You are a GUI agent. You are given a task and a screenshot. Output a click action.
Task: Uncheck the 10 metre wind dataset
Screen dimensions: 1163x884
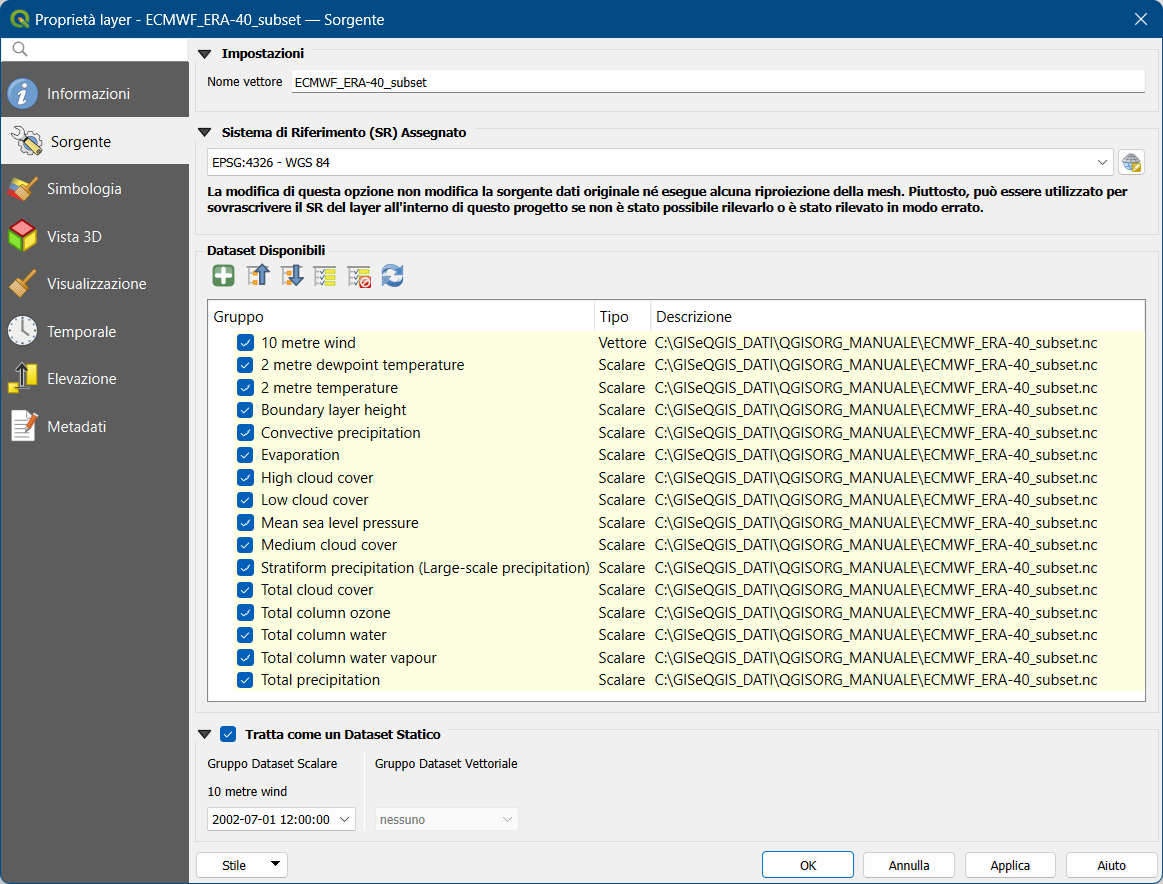tap(245, 343)
